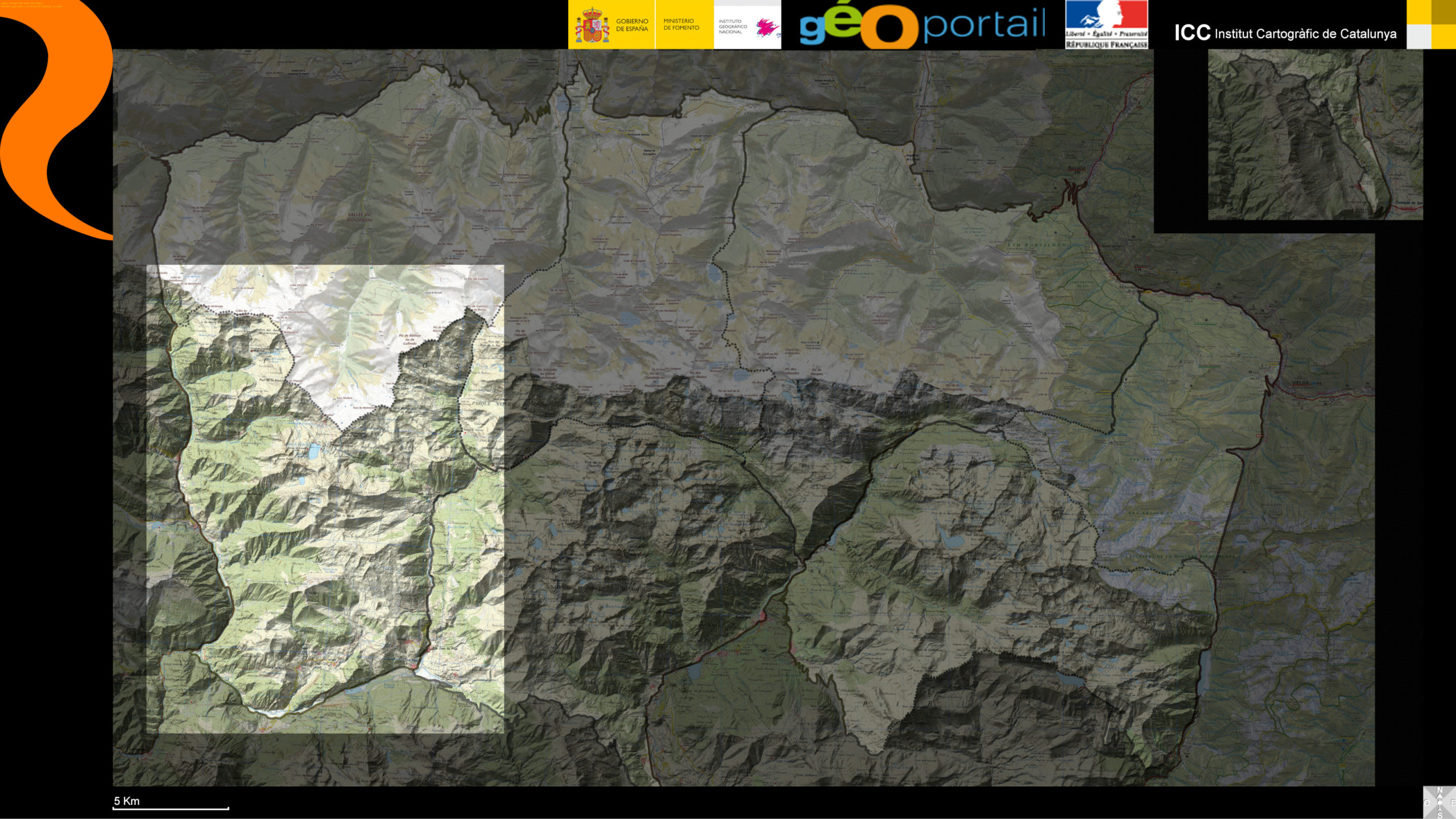Click the light gray ICC square beside yellow

[1418, 36]
